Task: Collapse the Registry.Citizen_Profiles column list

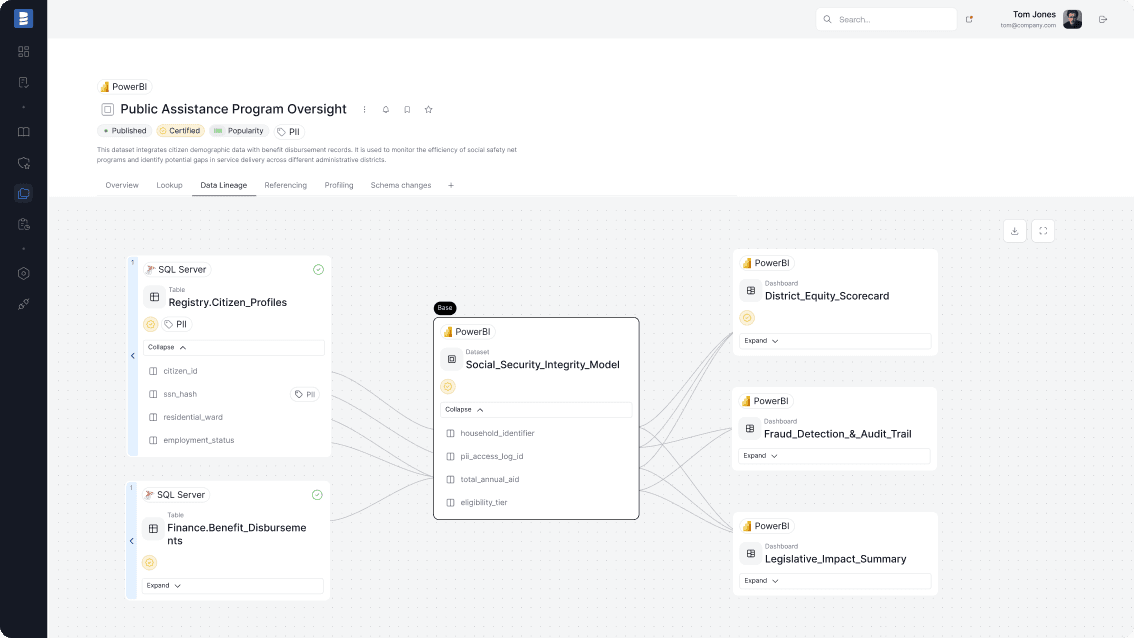Action: pyautogui.click(x=160, y=347)
